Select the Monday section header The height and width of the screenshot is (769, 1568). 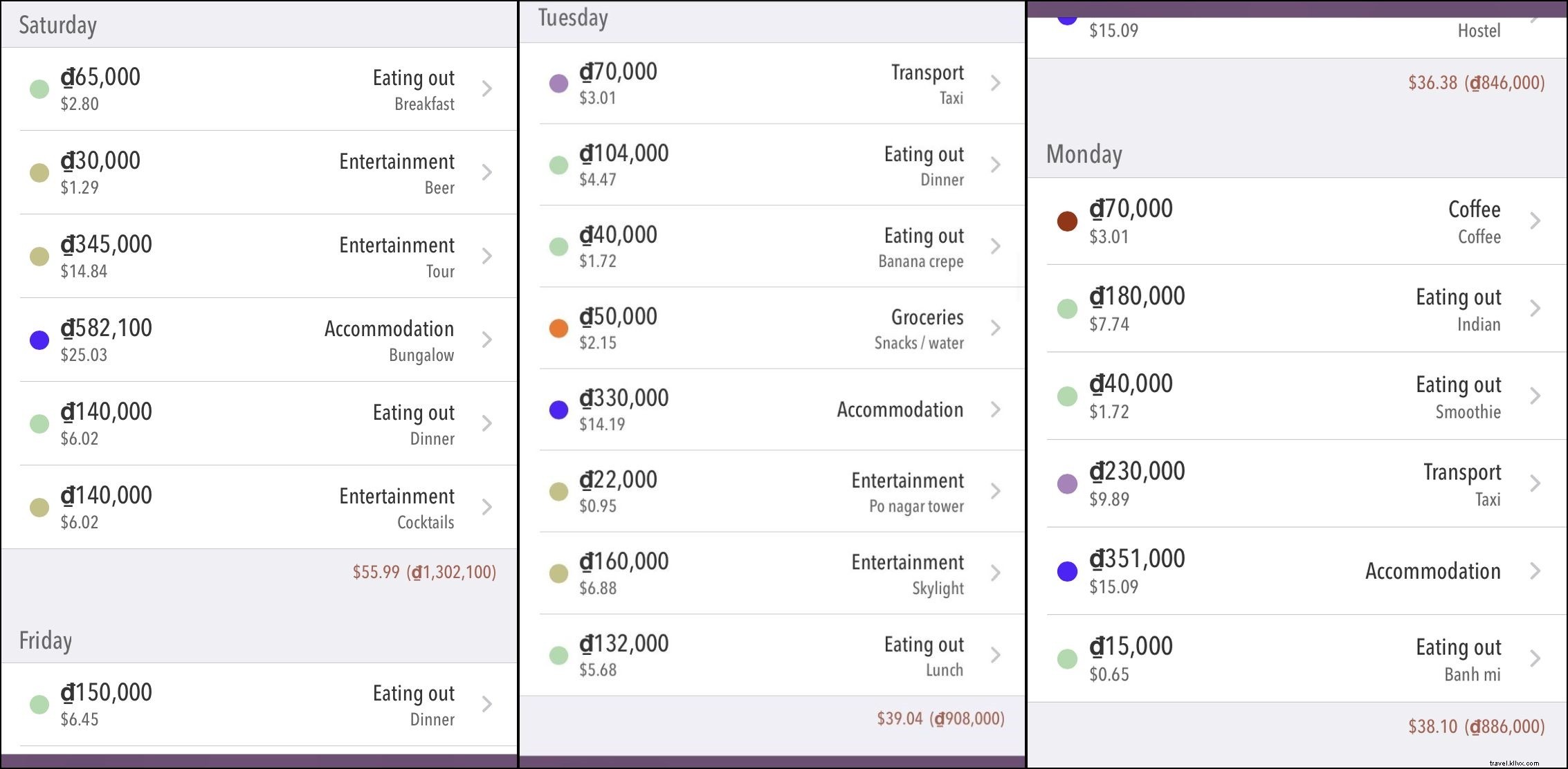tap(1084, 154)
